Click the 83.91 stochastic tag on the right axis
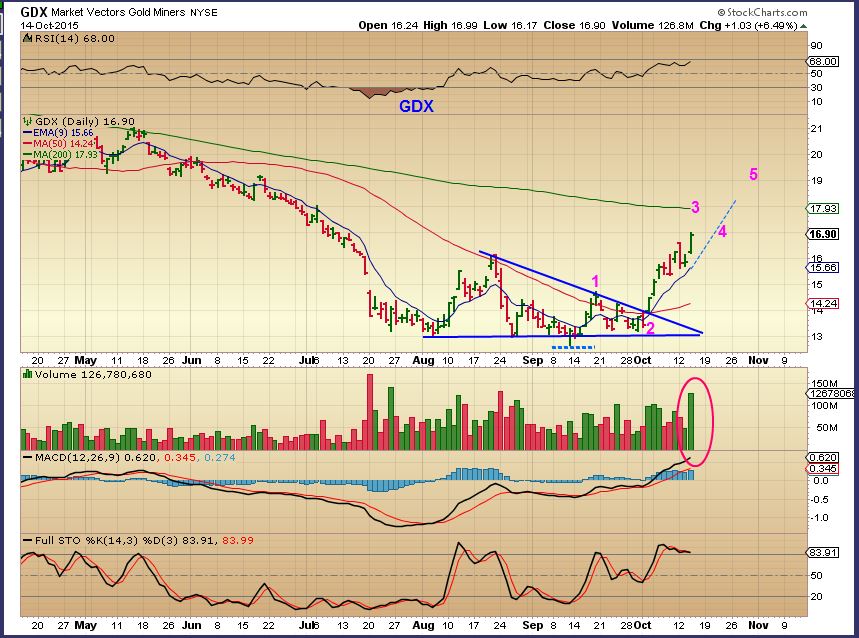Image resolution: width=859 pixels, height=638 pixels. [x=823, y=553]
